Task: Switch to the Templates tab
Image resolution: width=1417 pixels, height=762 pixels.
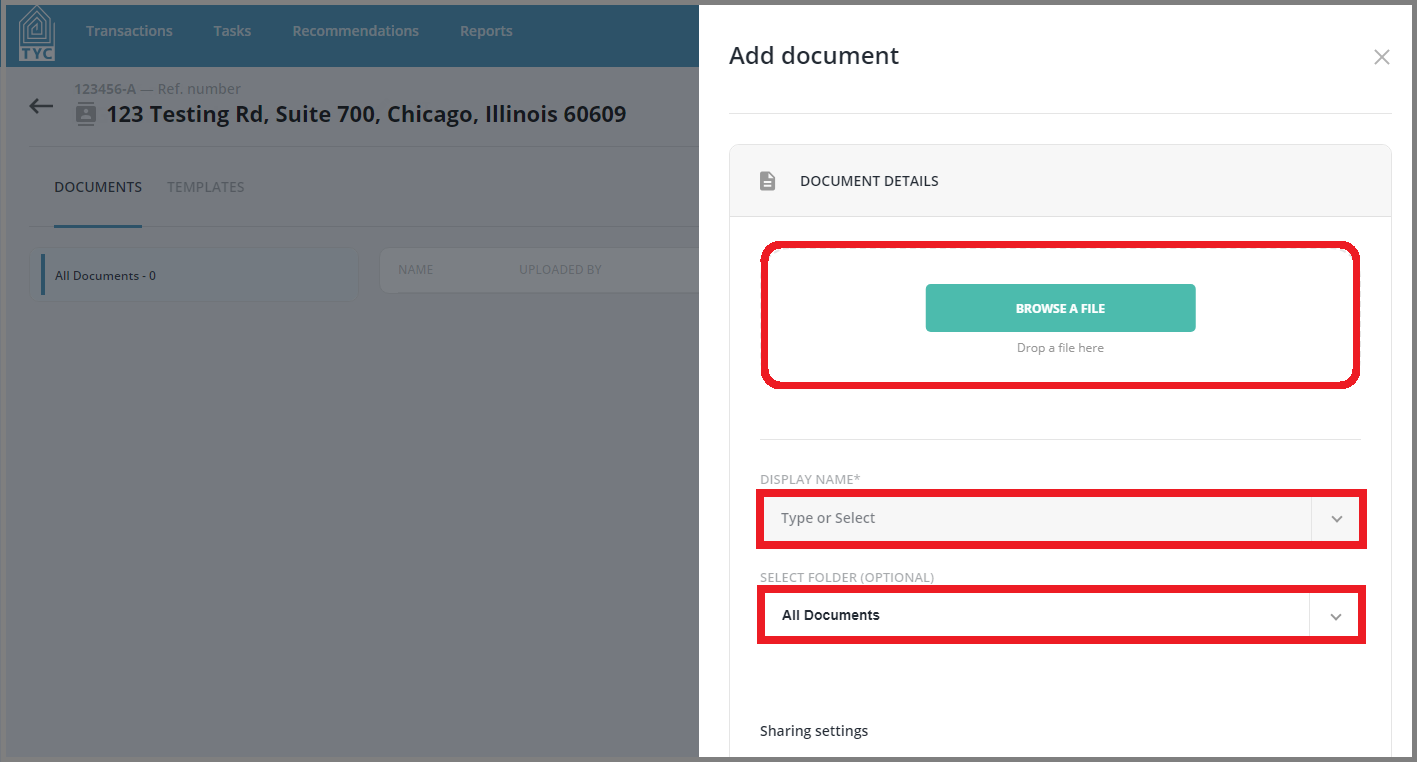Action: coord(206,187)
